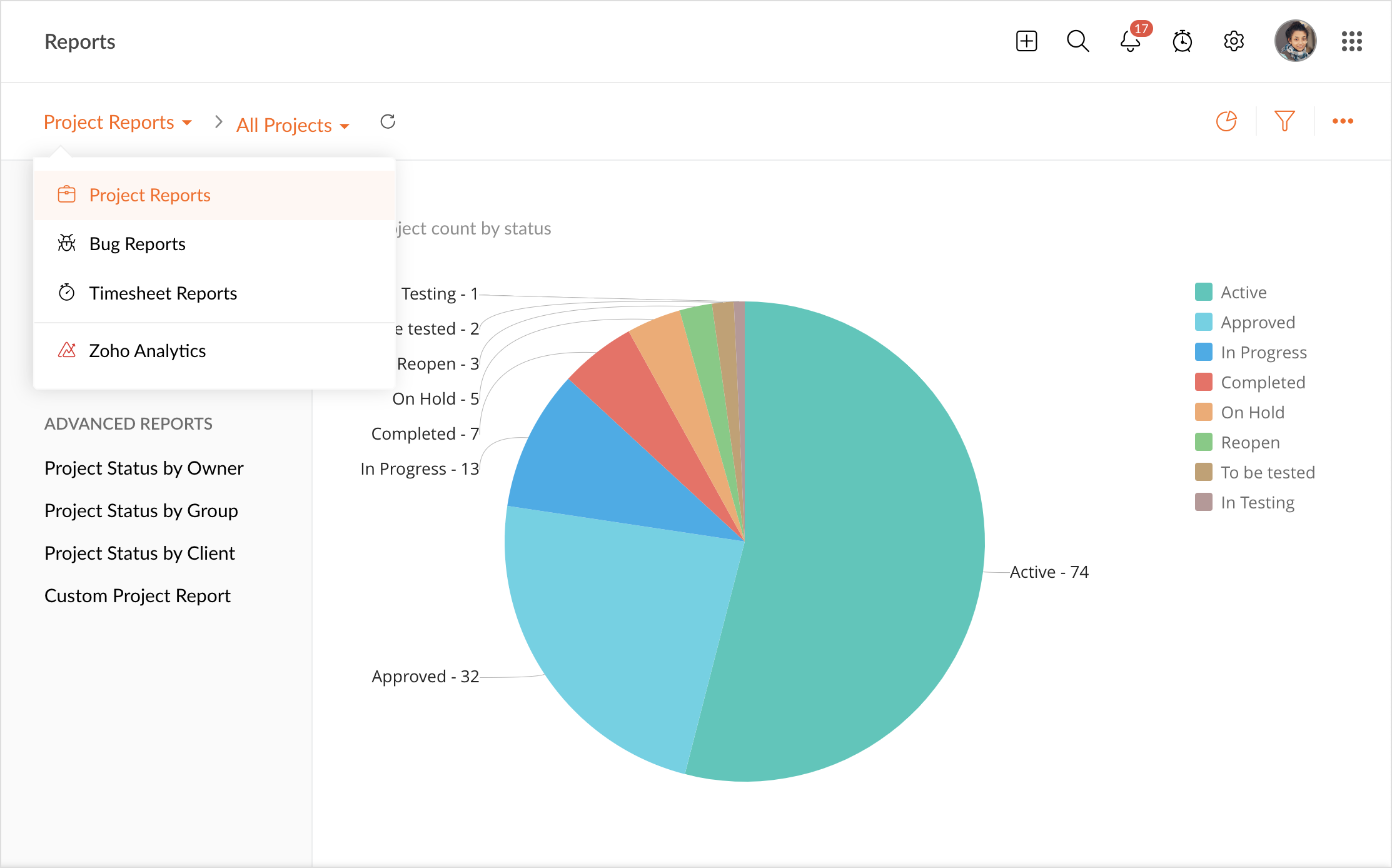The height and width of the screenshot is (868, 1392).
Task: Open search with the magnifier icon
Action: [1077, 41]
